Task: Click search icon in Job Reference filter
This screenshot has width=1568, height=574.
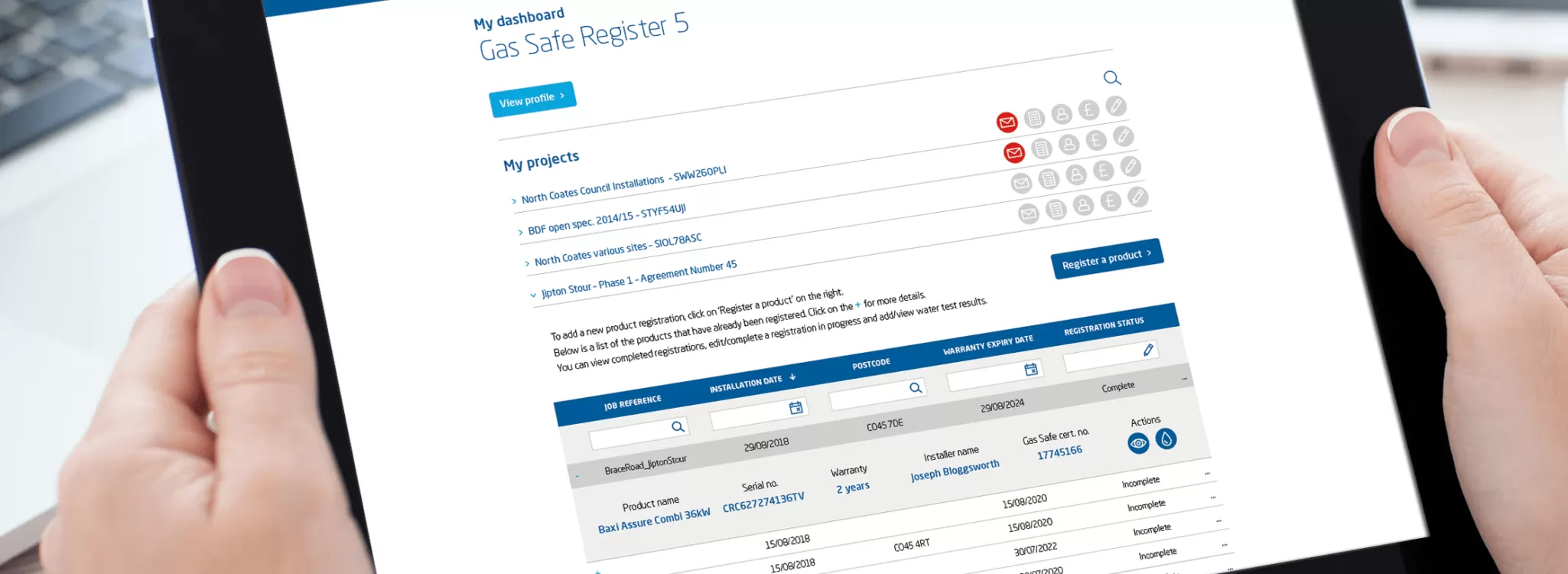Action: (678, 426)
